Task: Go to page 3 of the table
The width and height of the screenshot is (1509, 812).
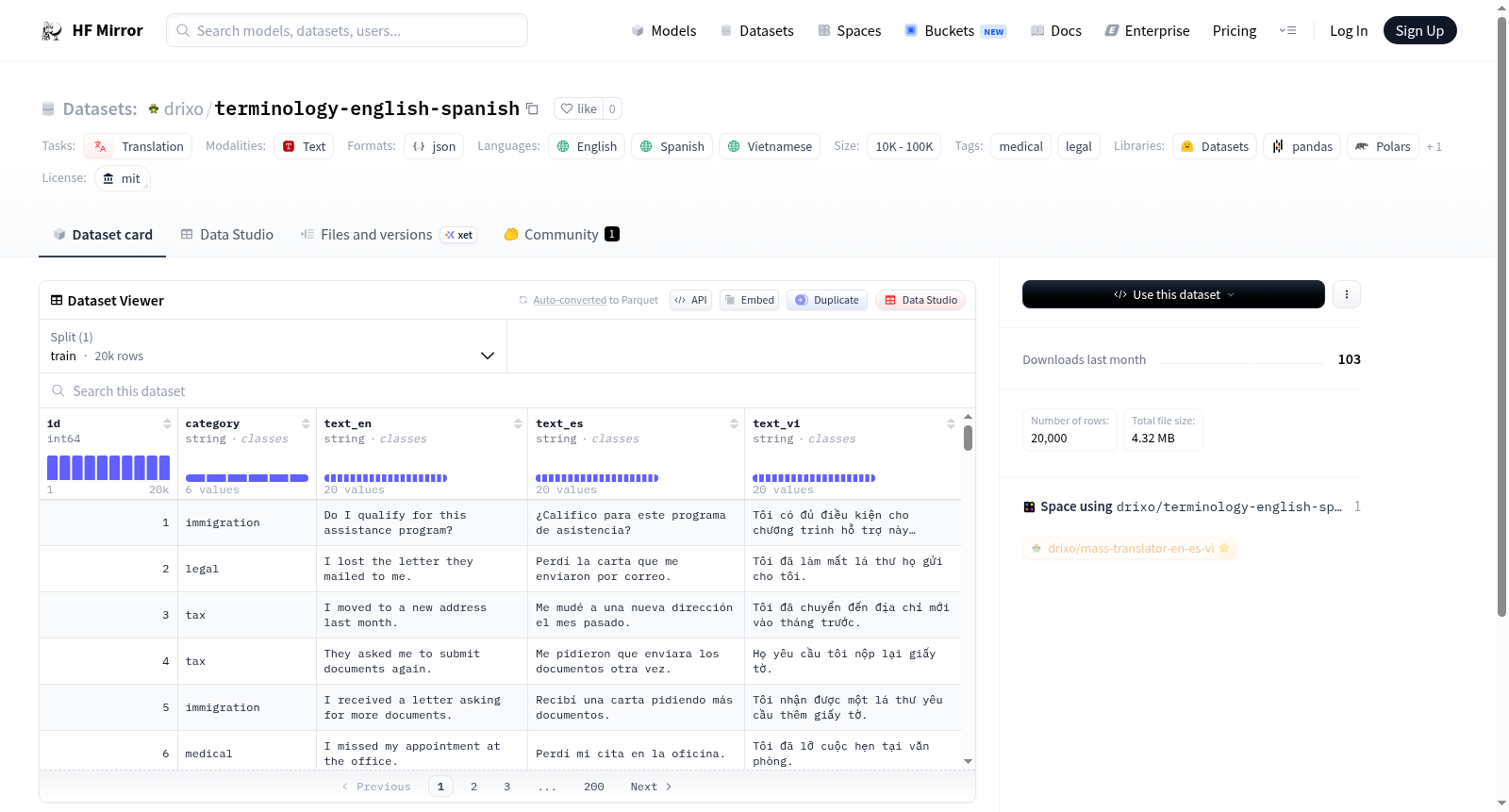Action: pos(506,787)
